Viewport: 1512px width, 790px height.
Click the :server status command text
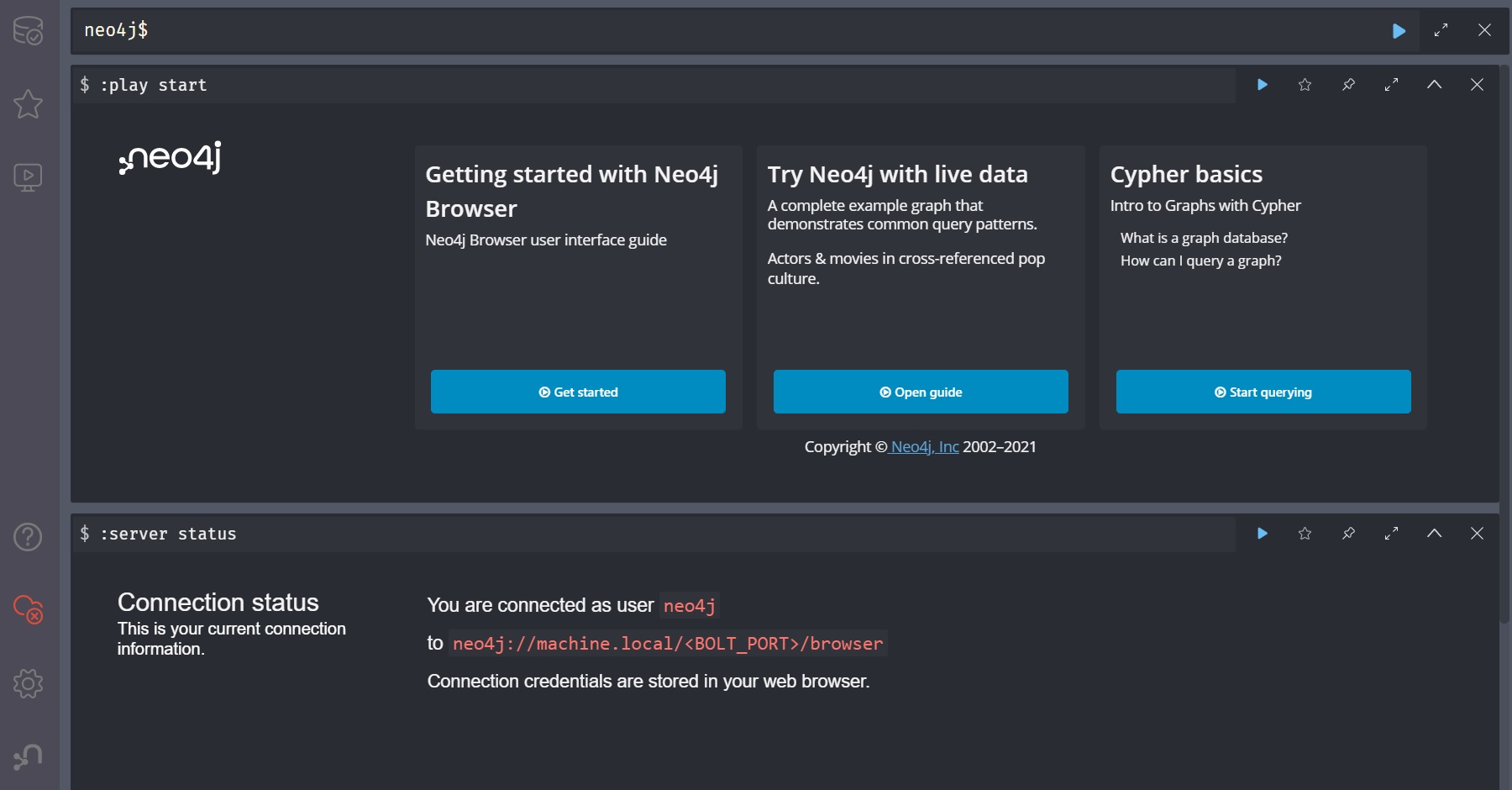click(x=168, y=534)
